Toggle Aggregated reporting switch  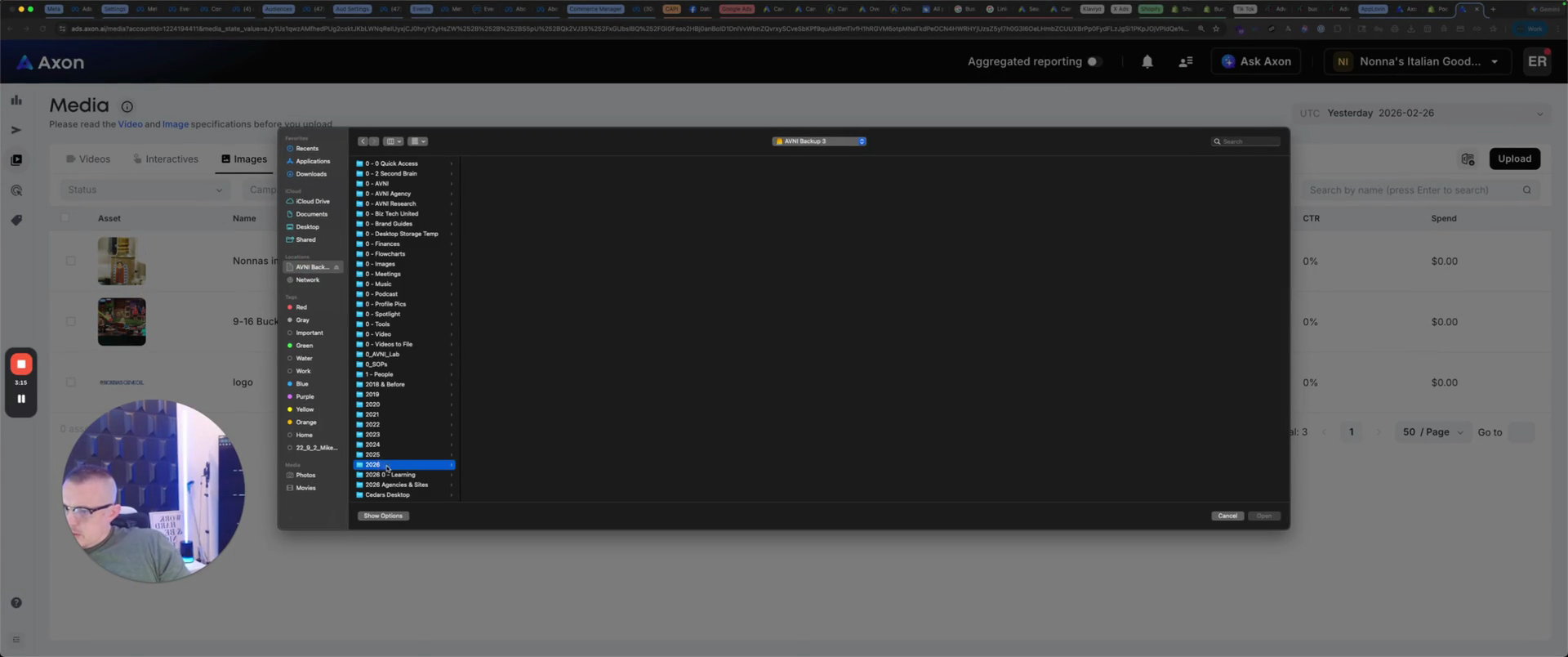(1094, 62)
